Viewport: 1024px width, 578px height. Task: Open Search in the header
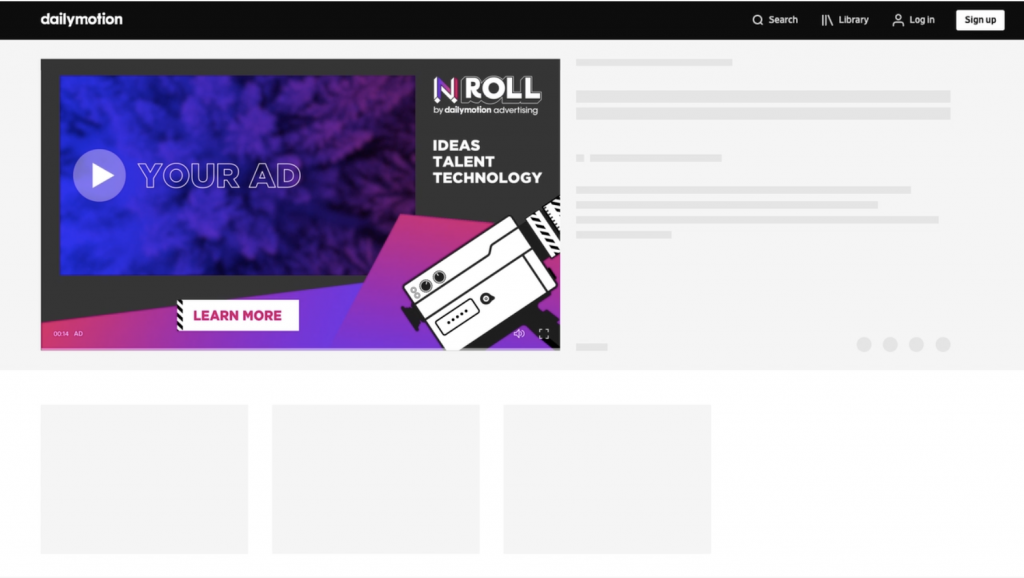(x=775, y=20)
